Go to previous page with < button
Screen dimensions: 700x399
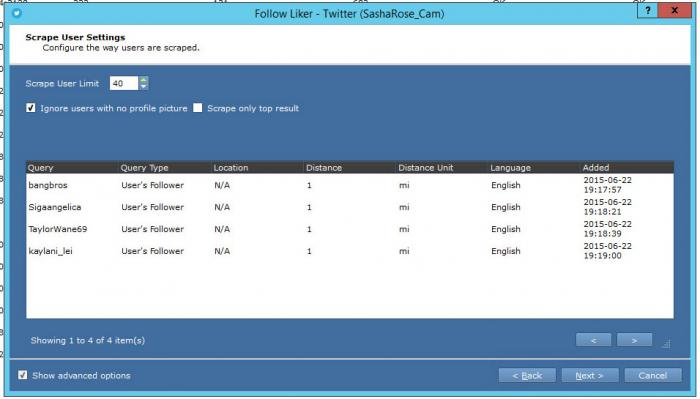593,340
